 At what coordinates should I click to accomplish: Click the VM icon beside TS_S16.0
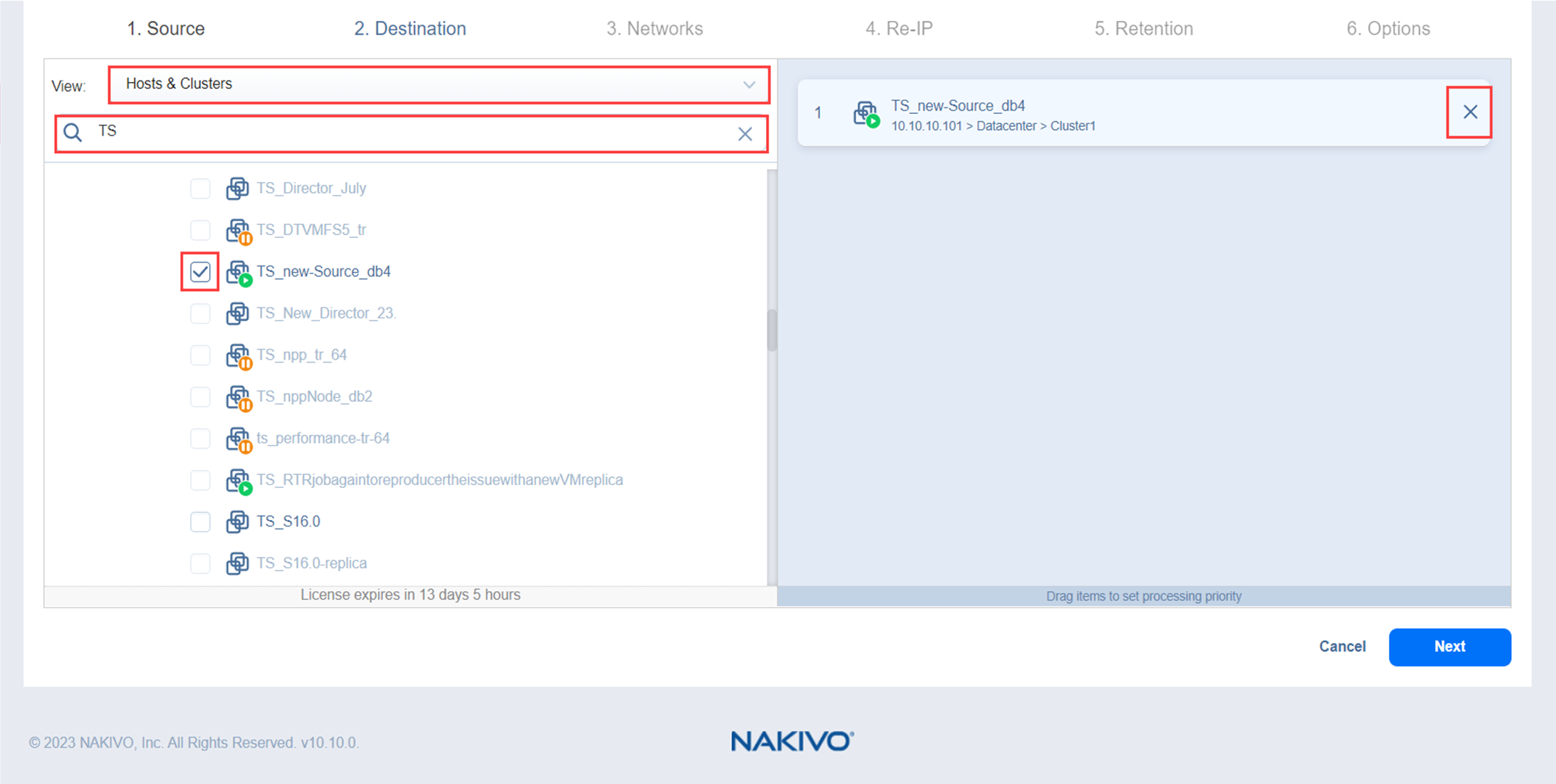pos(238,521)
